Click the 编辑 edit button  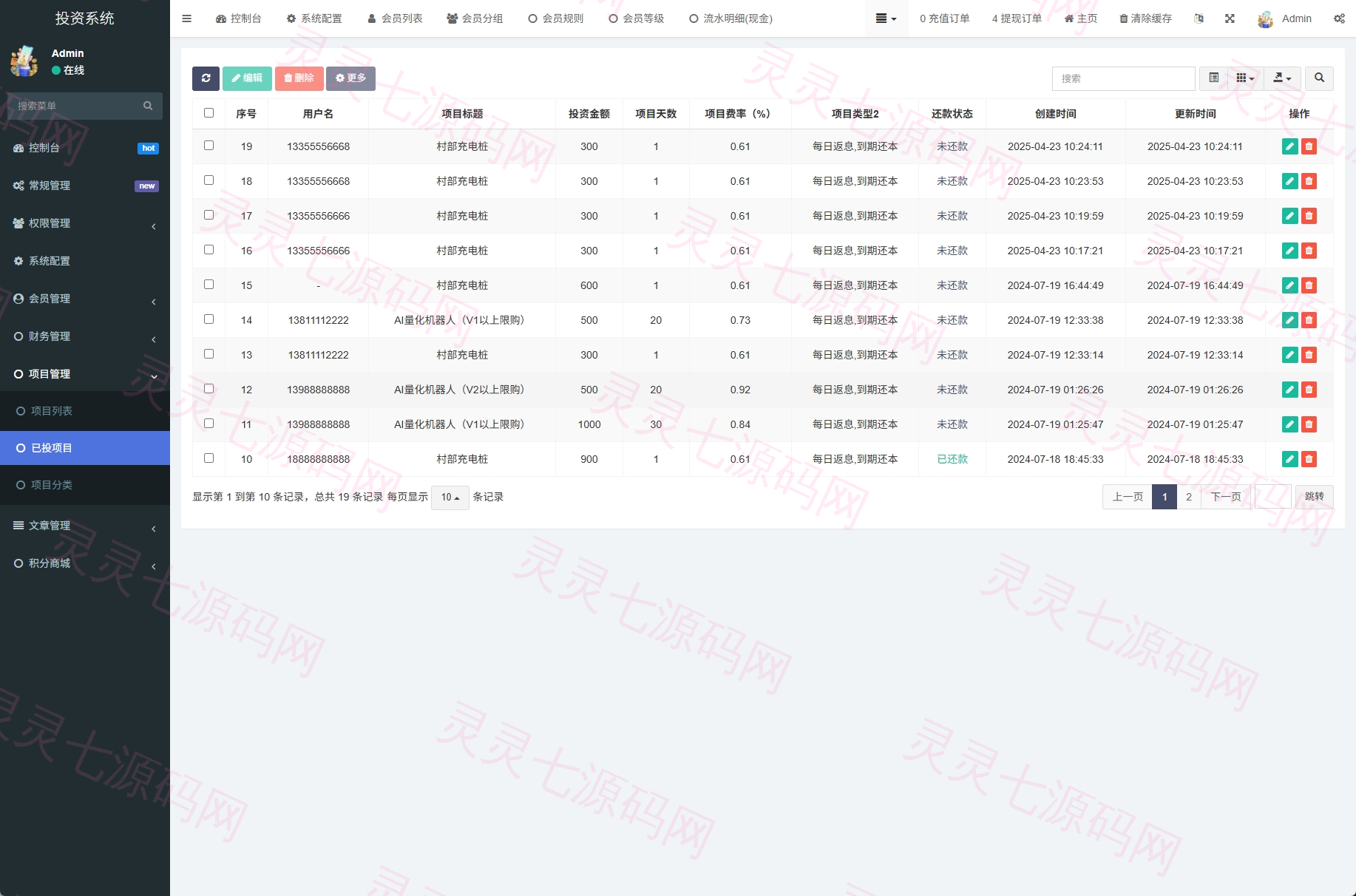247,78
